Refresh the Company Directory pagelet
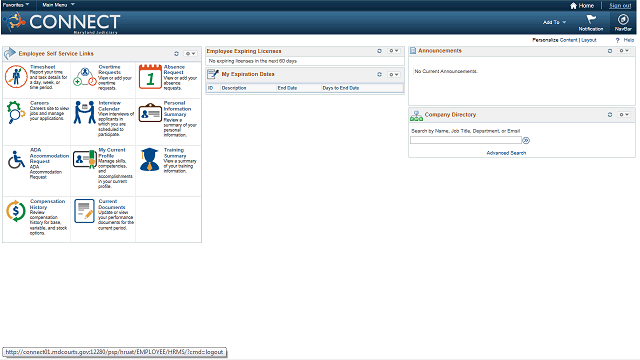This screenshot has height=360, width=640. click(x=610, y=115)
